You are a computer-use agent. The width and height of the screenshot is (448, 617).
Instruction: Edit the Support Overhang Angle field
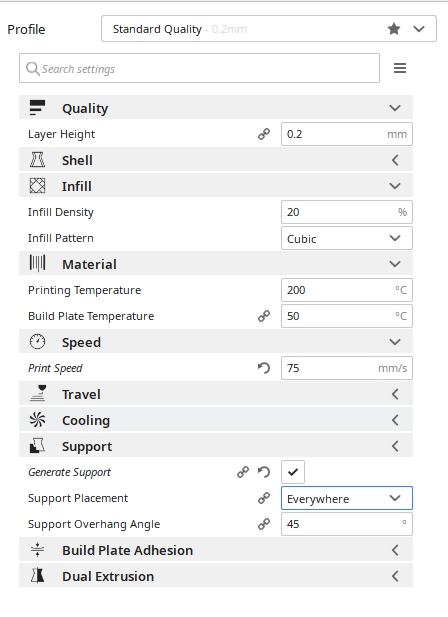(x=347, y=524)
